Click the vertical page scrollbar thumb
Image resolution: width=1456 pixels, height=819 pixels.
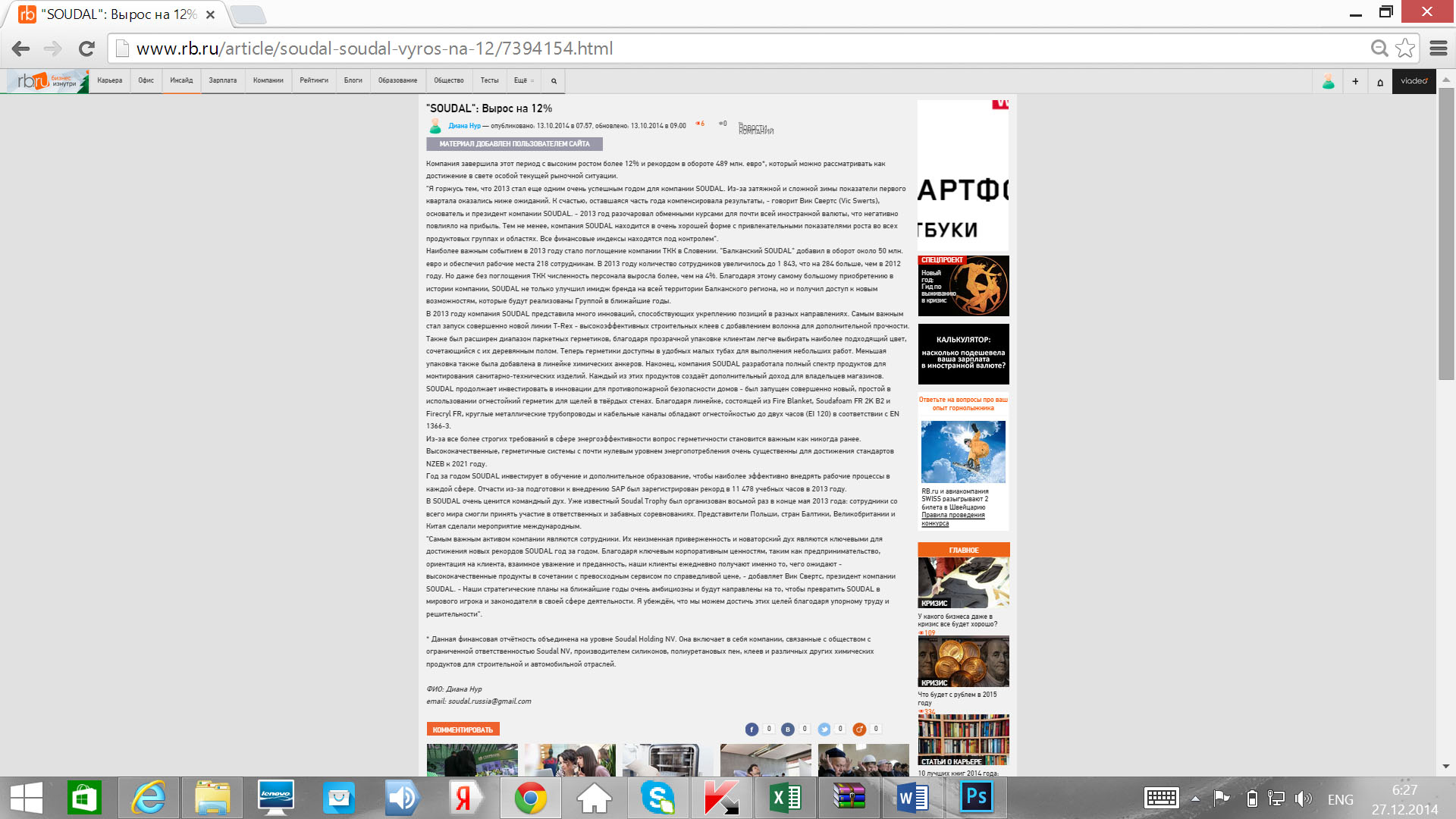click(1446, 235)
